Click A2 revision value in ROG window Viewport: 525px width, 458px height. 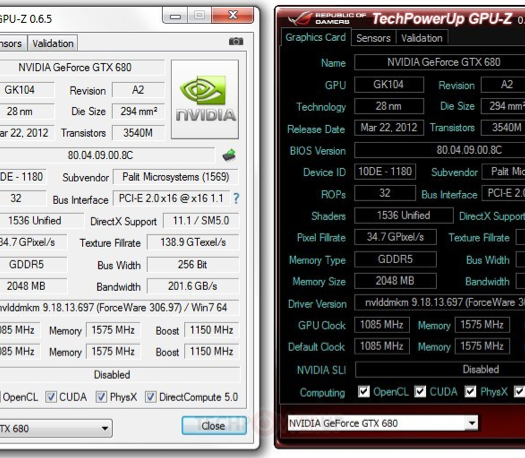(503, 84)
